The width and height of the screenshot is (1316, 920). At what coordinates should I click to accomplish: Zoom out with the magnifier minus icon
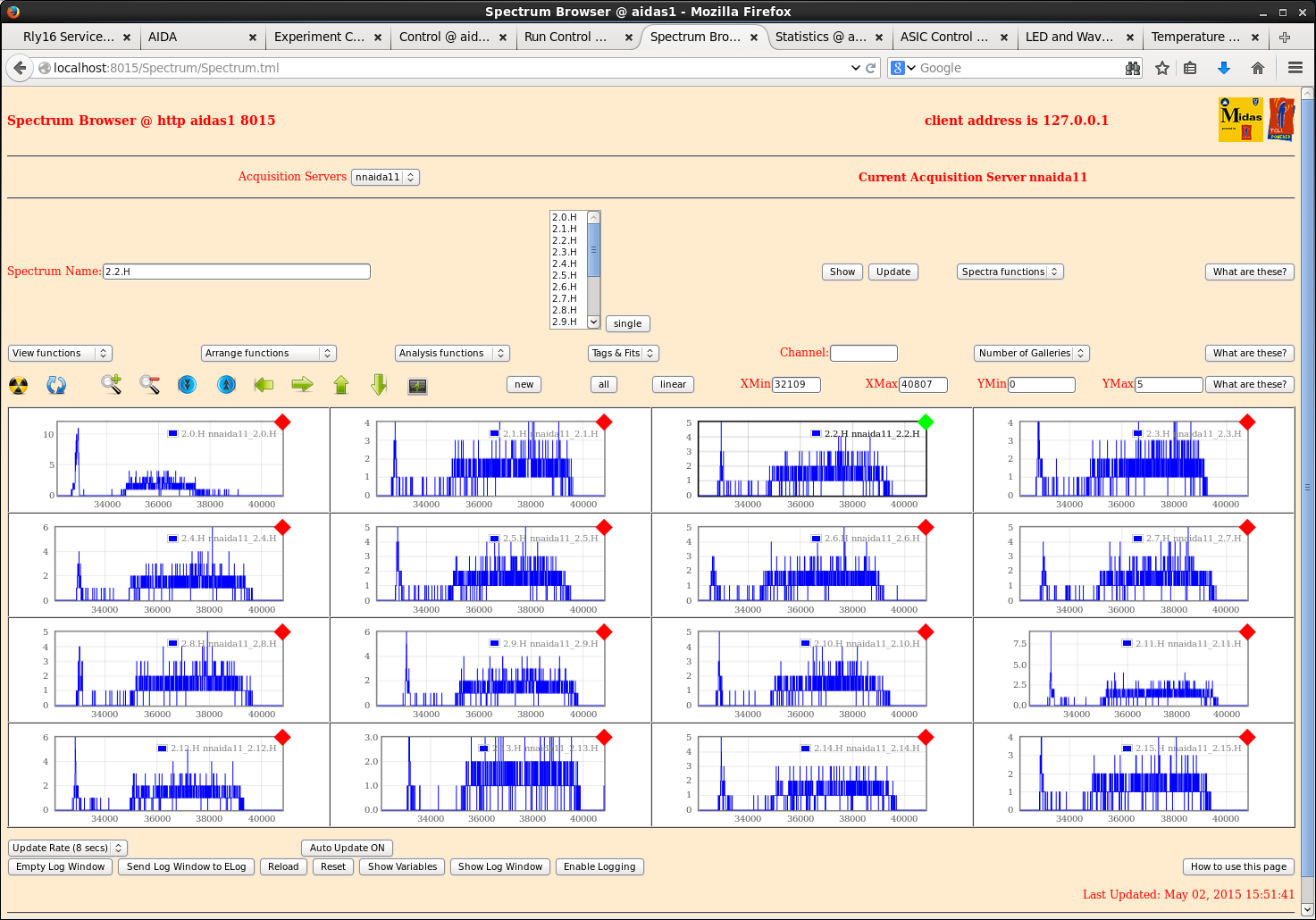[x=149, y=384]
